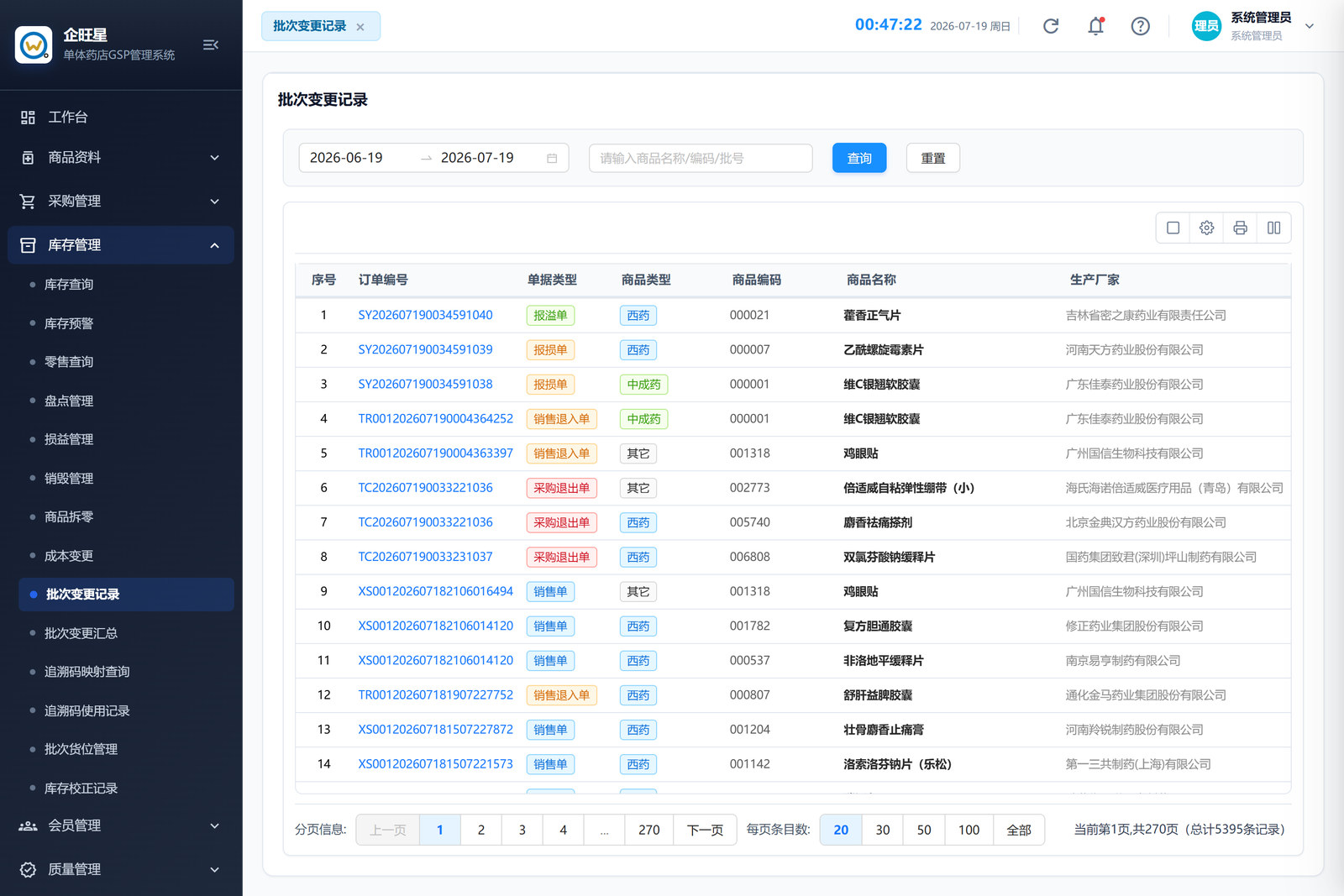Click the 生产厂家 column header

(1095, 280)
